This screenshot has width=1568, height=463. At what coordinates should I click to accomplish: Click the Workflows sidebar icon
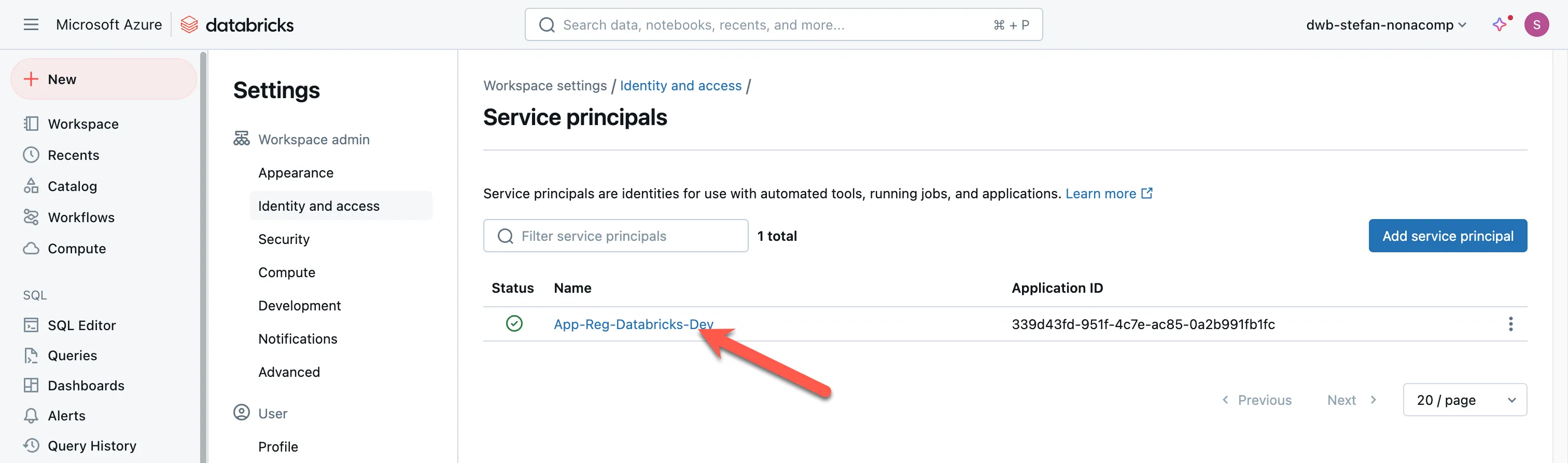pos(31,217)
